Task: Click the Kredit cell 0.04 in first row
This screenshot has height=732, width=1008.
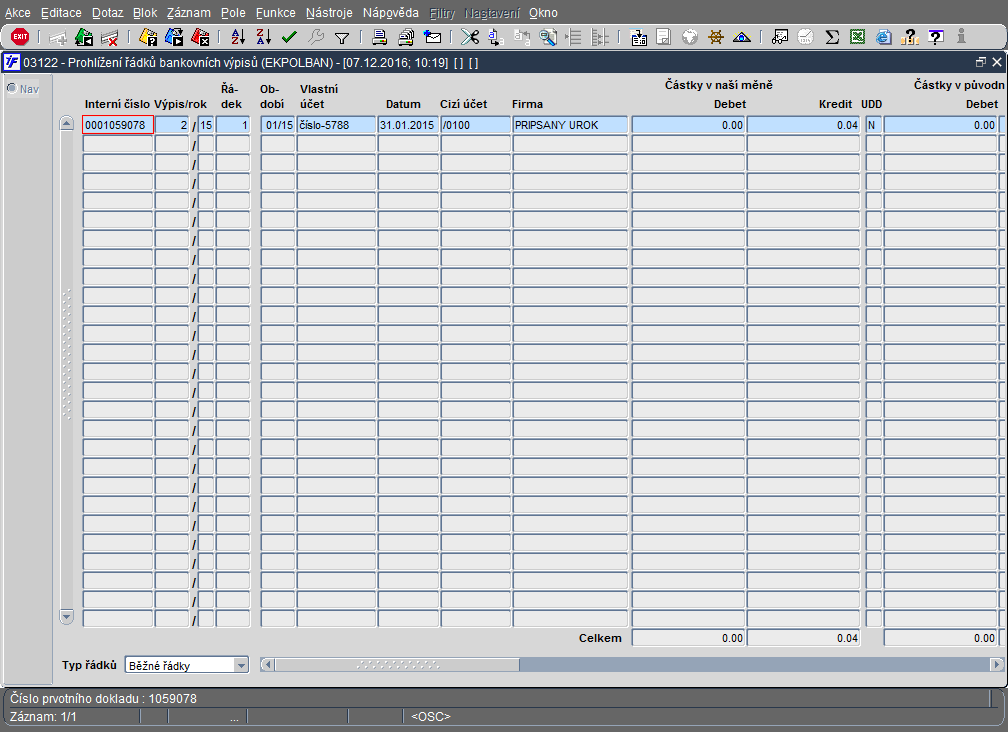Action: [803, 125]
